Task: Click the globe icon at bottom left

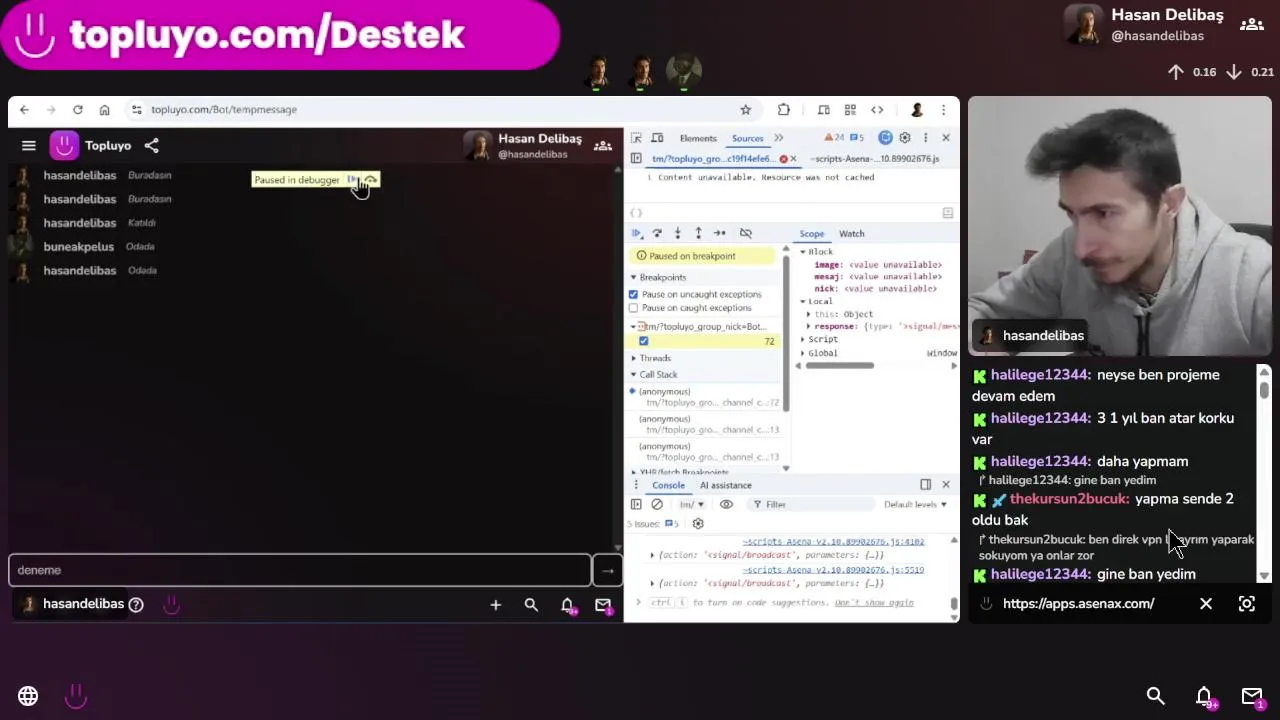Action: click(28, 696)
